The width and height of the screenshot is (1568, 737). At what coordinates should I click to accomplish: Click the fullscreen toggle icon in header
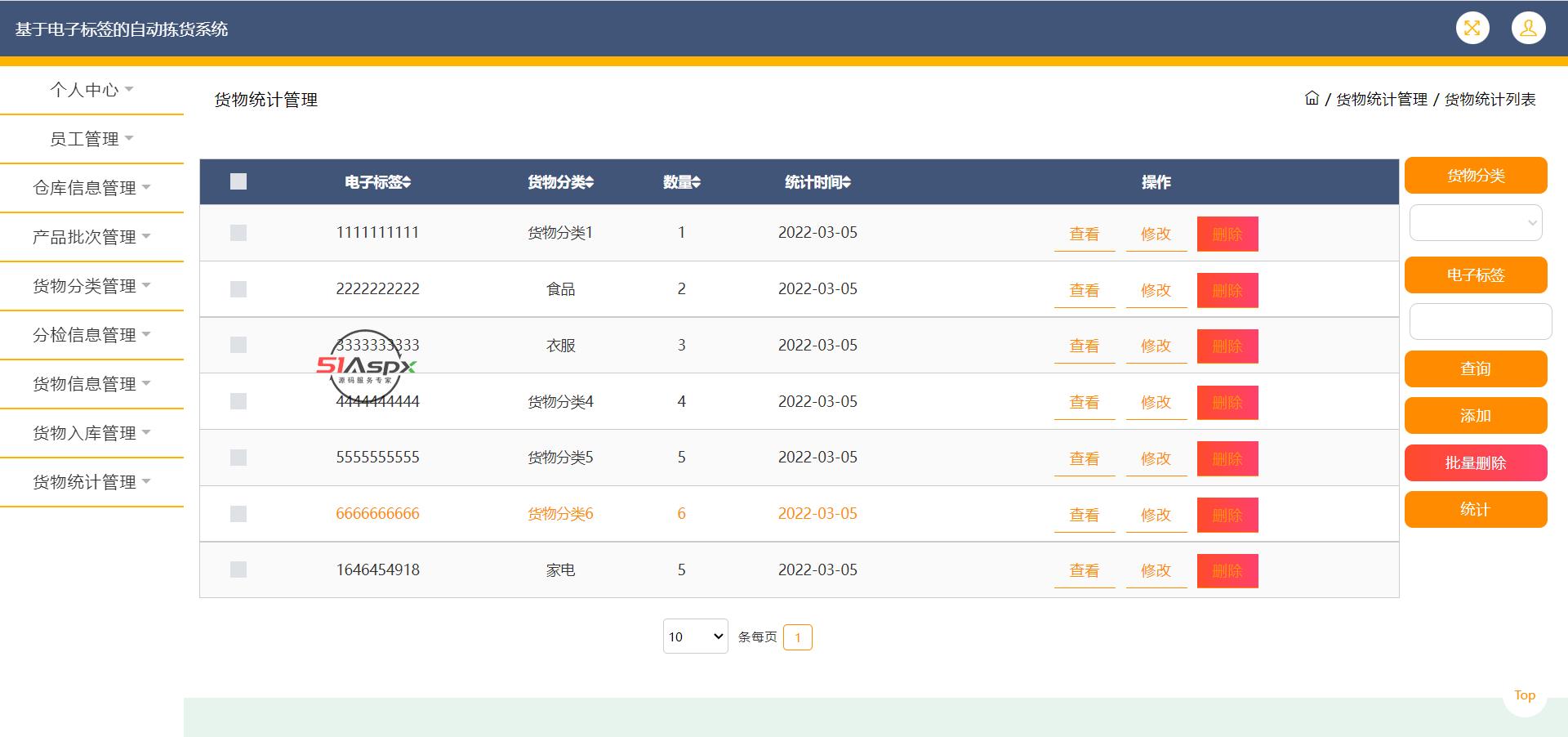1472,29
